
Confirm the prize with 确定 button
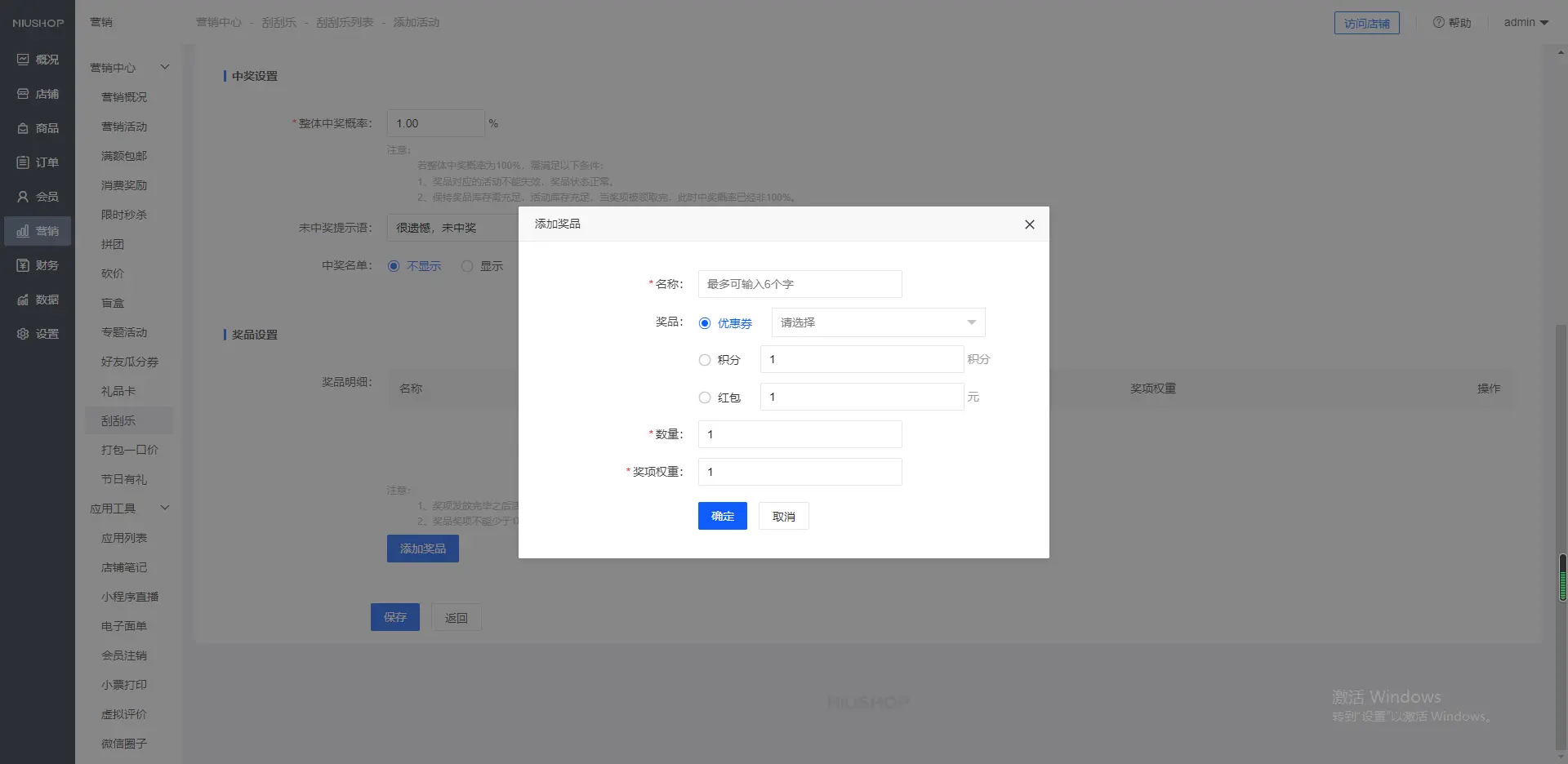[722, 516]
